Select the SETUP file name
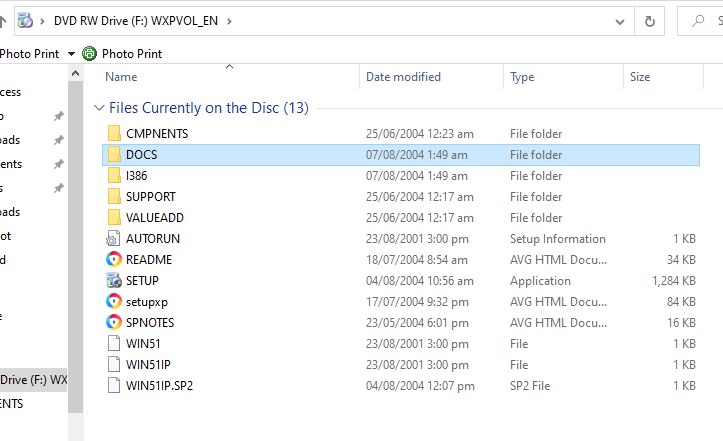Image resolution: width=723 pixels, height=441 pixels. tap(142, 280)
